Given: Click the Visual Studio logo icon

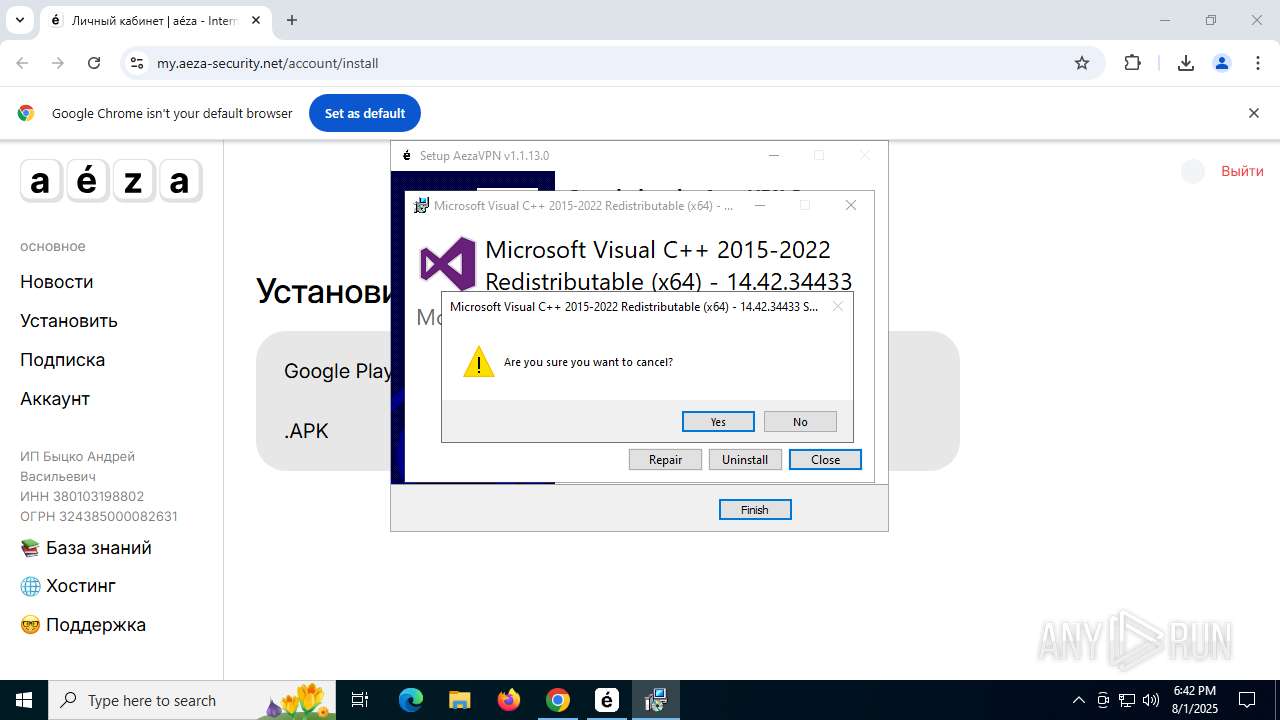Looking at the screenshot, I should [x=447, y=265].
